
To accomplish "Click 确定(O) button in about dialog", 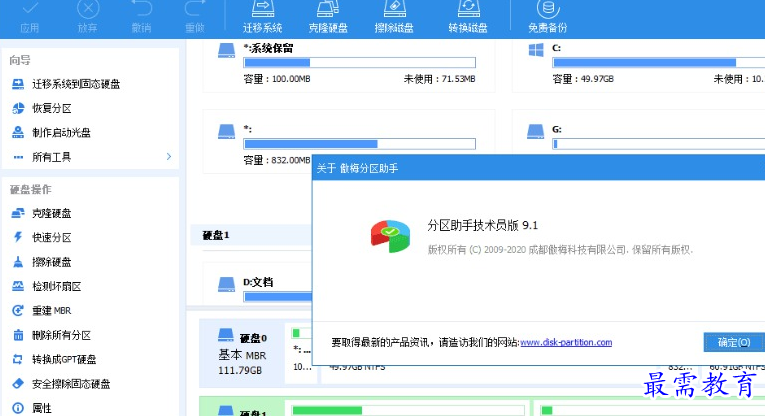I will 734,342.
